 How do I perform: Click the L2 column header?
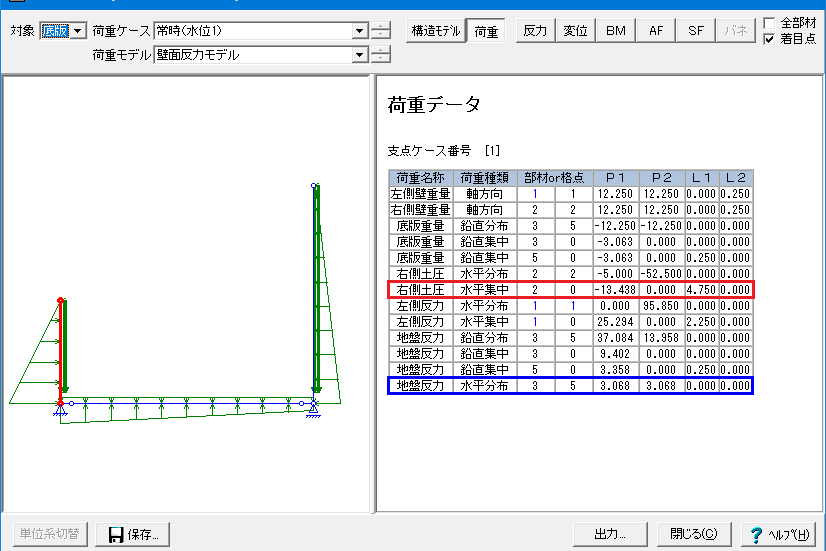pyautogui.click(x=735, y=178)
